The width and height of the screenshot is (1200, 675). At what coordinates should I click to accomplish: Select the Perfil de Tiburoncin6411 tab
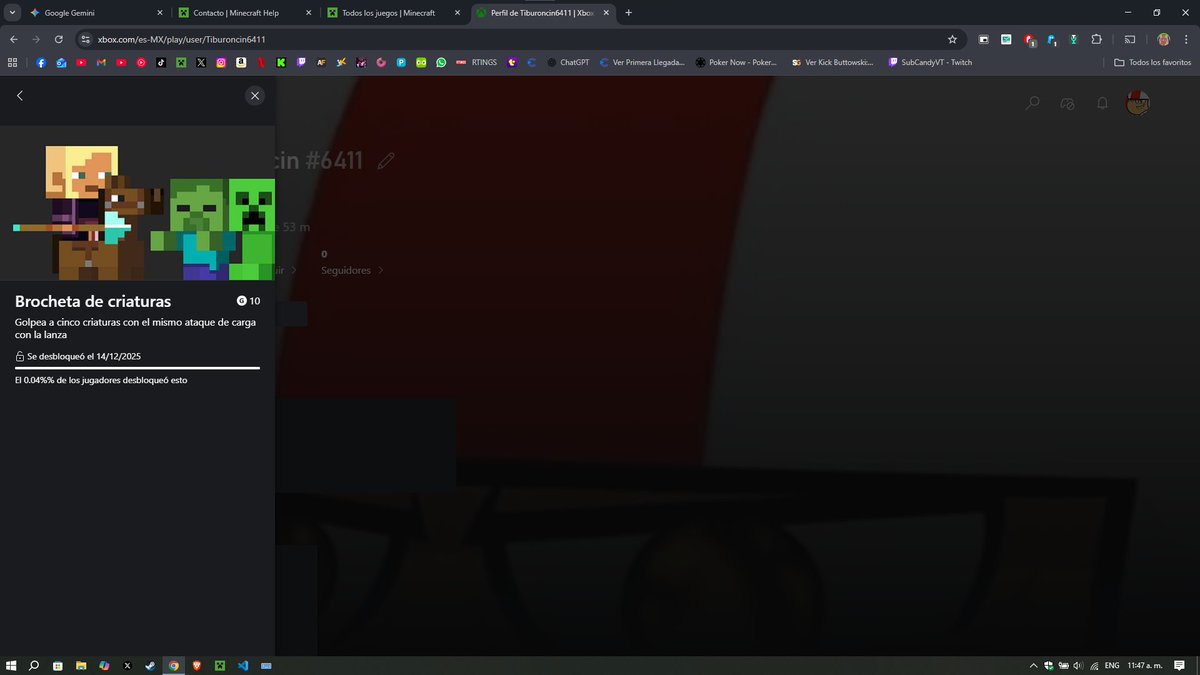point(542,13)
